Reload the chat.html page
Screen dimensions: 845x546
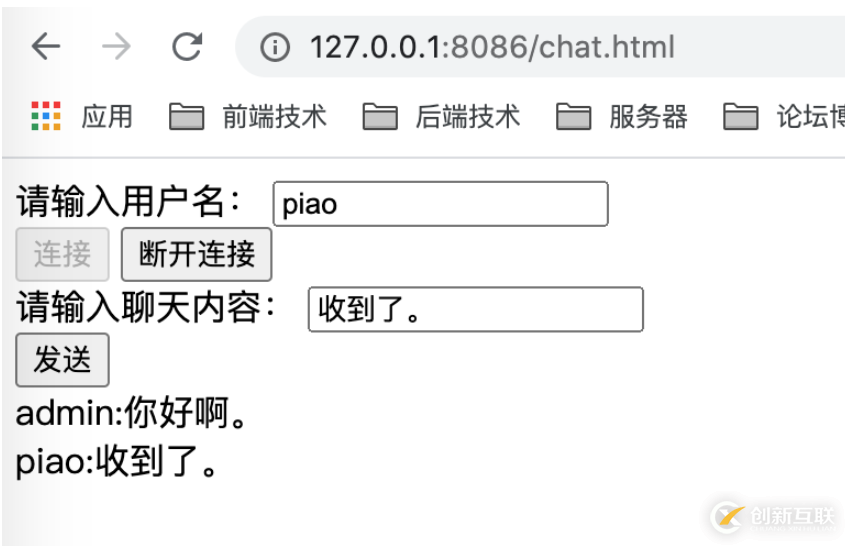(x=187, y=47)
